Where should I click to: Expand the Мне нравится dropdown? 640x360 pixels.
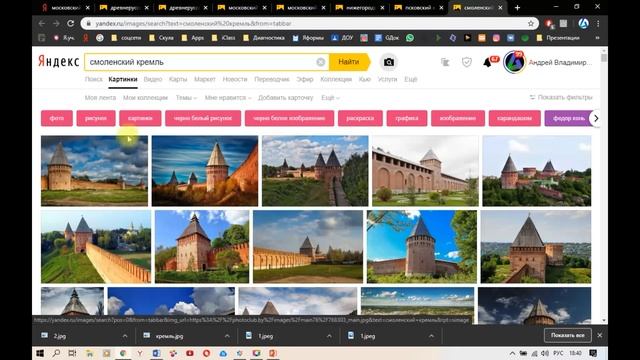point(228,98)
